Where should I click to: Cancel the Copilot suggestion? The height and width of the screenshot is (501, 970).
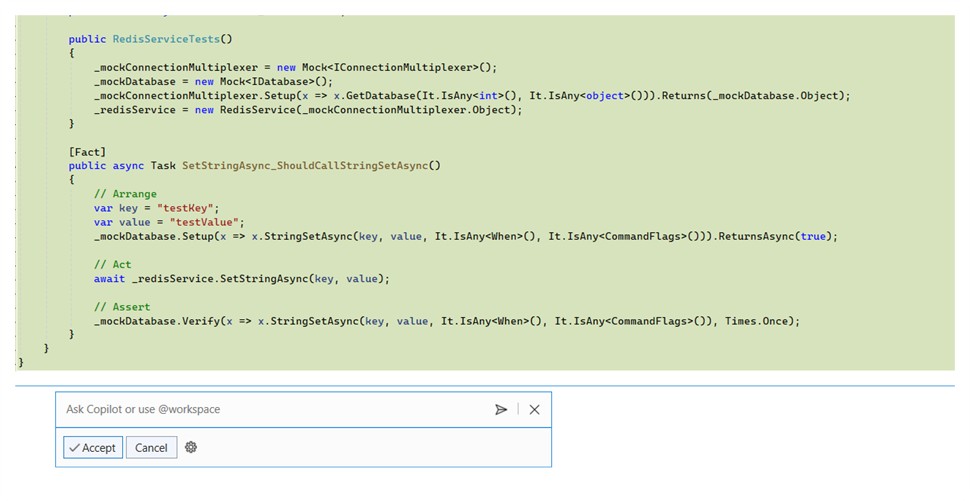tap(151, 447)
